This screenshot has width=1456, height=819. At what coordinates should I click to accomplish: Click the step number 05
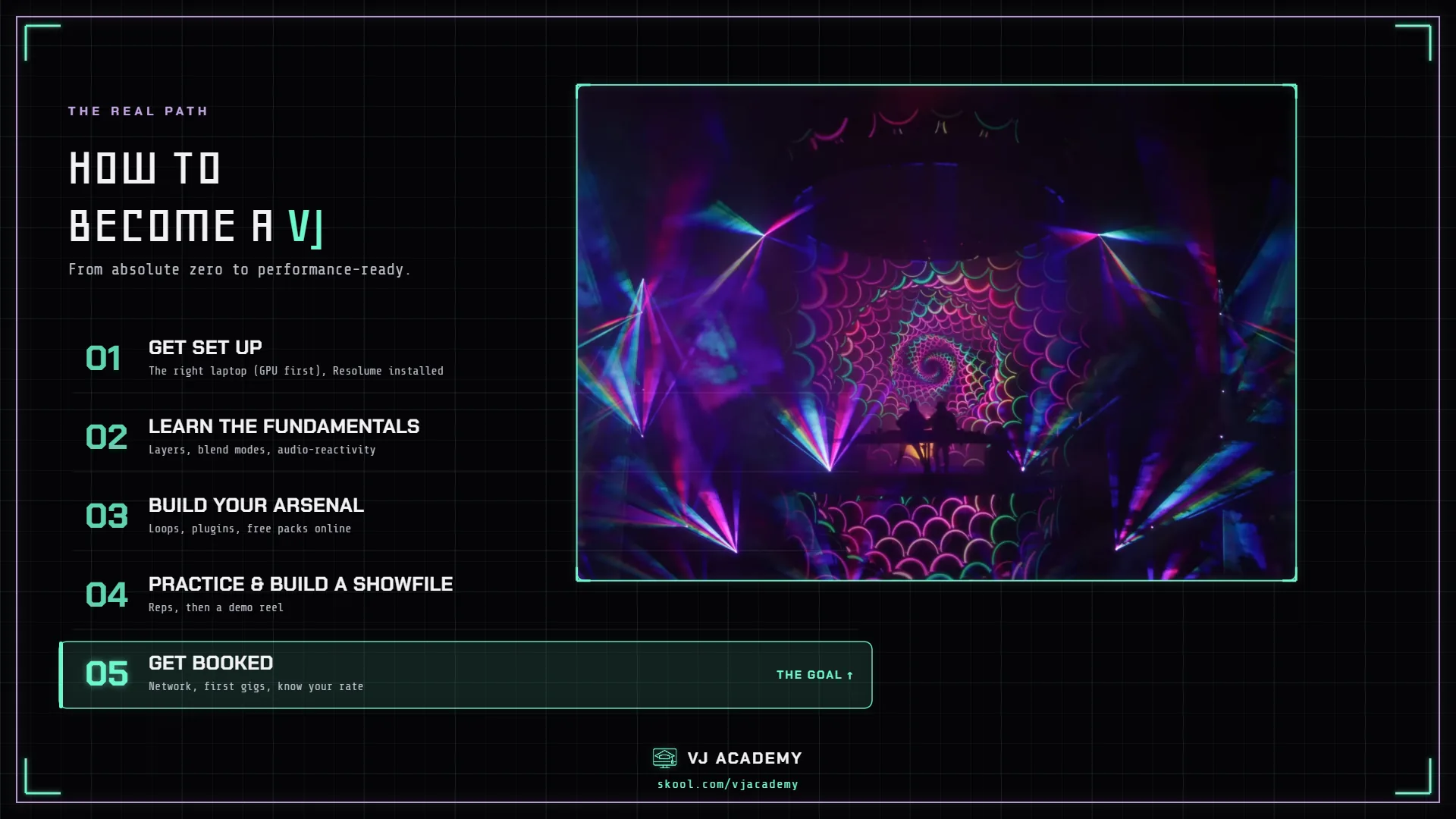point(107,674)
